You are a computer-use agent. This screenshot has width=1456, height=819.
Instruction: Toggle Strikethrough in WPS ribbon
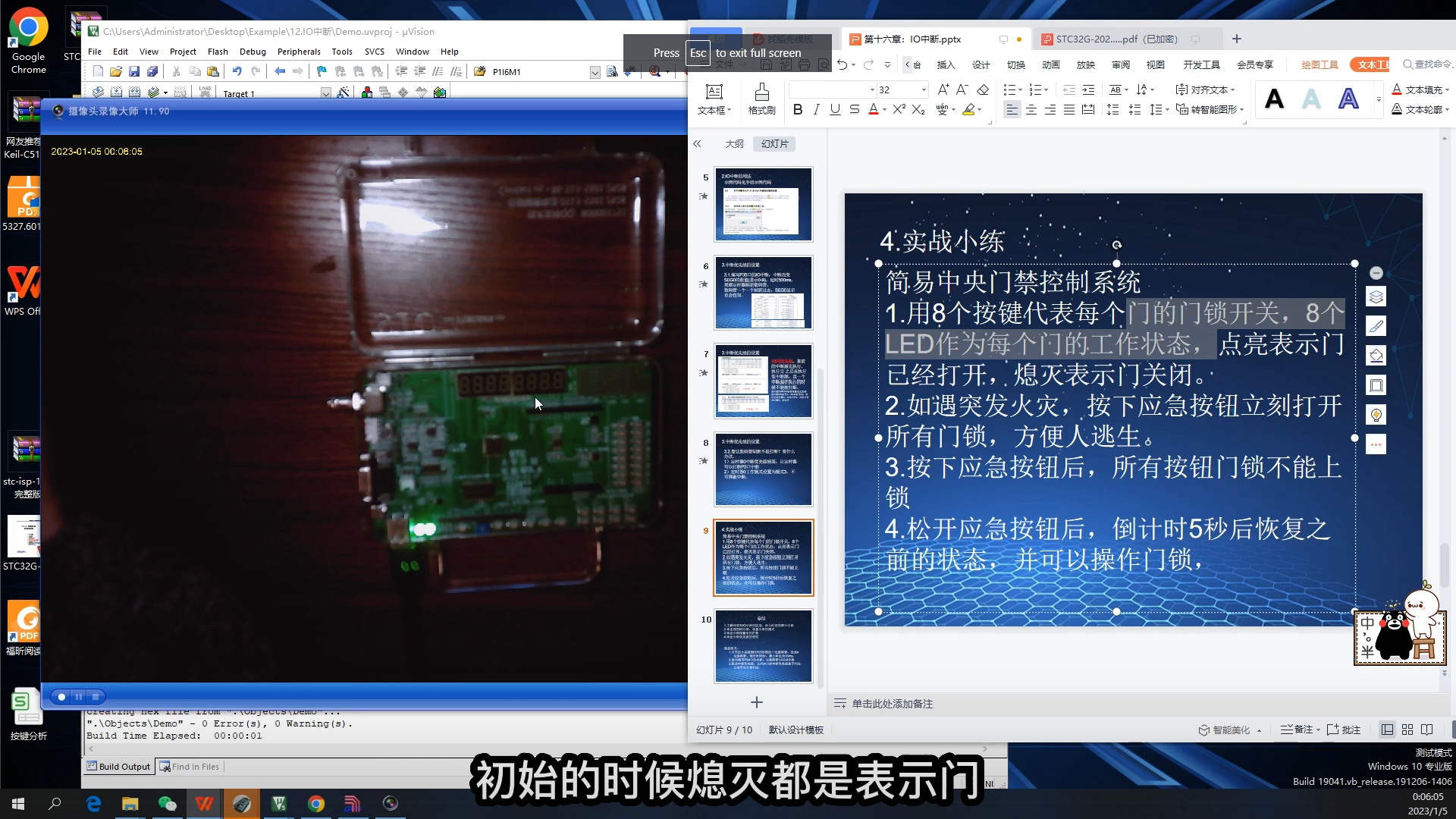(x=855, y=109)
